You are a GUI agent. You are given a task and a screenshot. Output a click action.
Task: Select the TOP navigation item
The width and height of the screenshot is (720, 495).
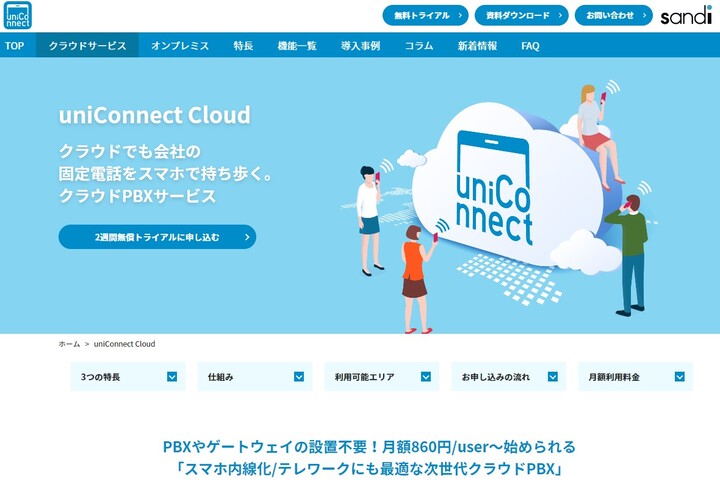click(x=15, y=45)
